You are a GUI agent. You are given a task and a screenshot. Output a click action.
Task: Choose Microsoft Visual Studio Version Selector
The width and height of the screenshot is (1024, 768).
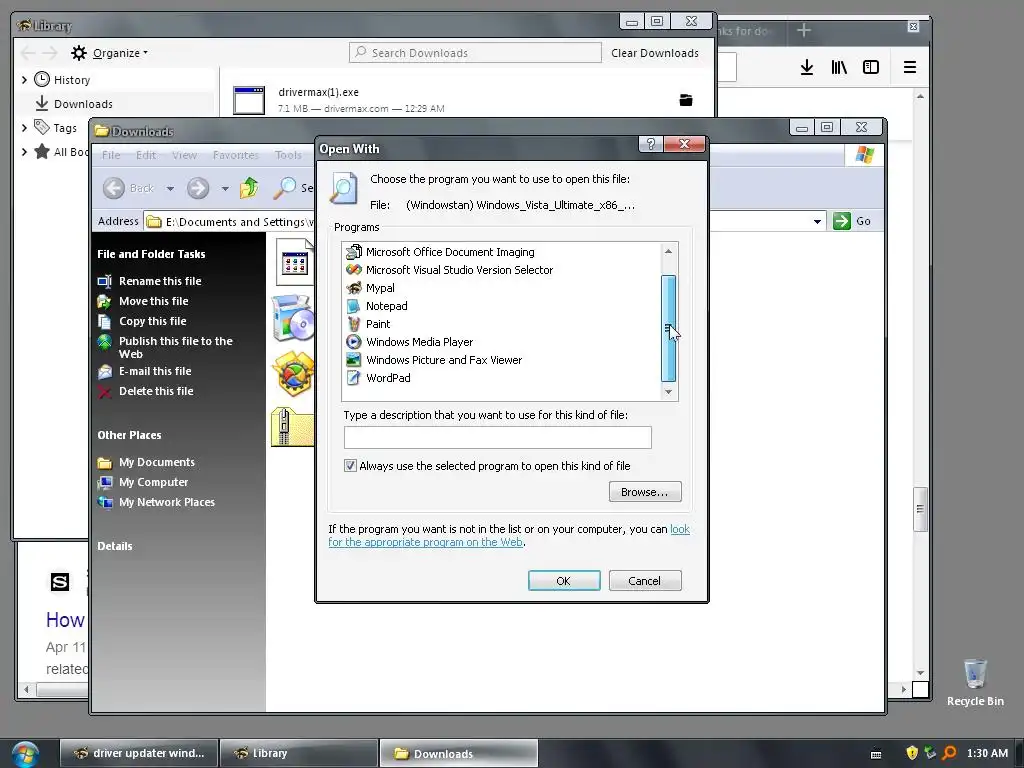pos(449,270)
